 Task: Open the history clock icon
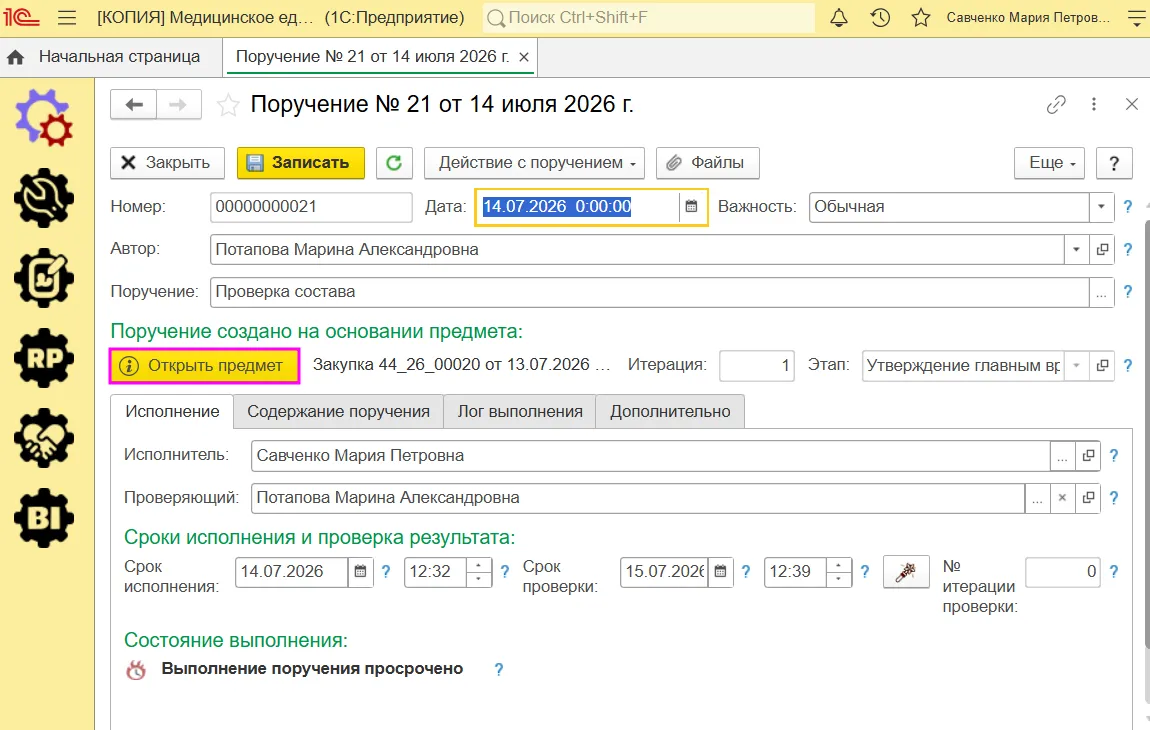(x=880, y=18)
